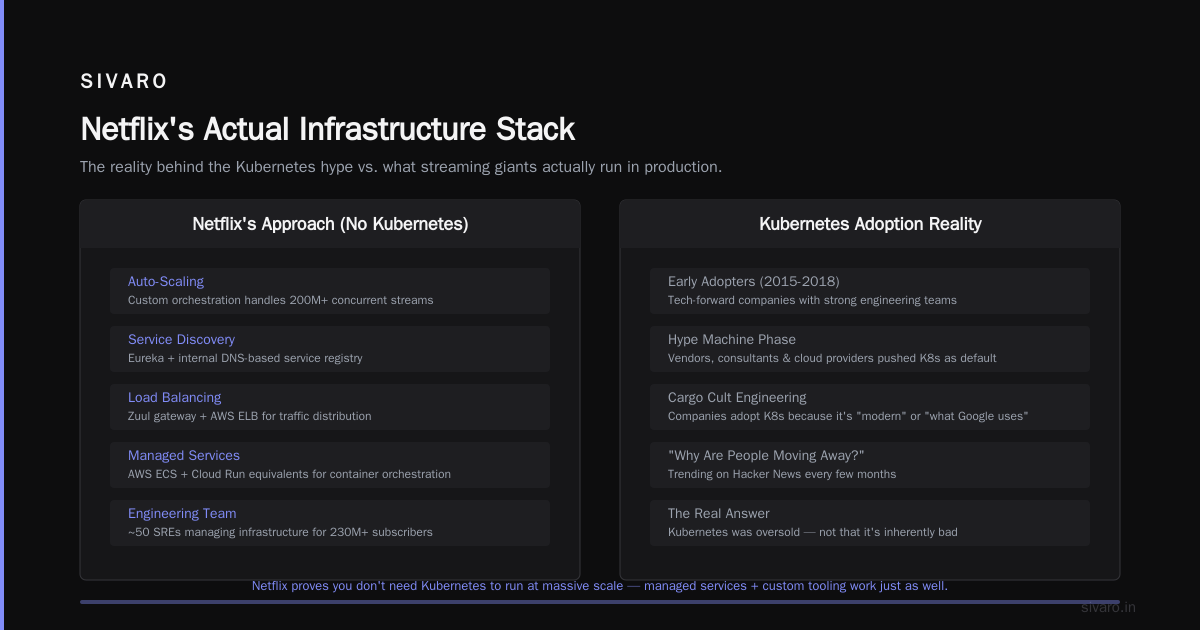
Task: Select the "Early Adopters (2015-2018)" heading
Action: tap(754, 282)
